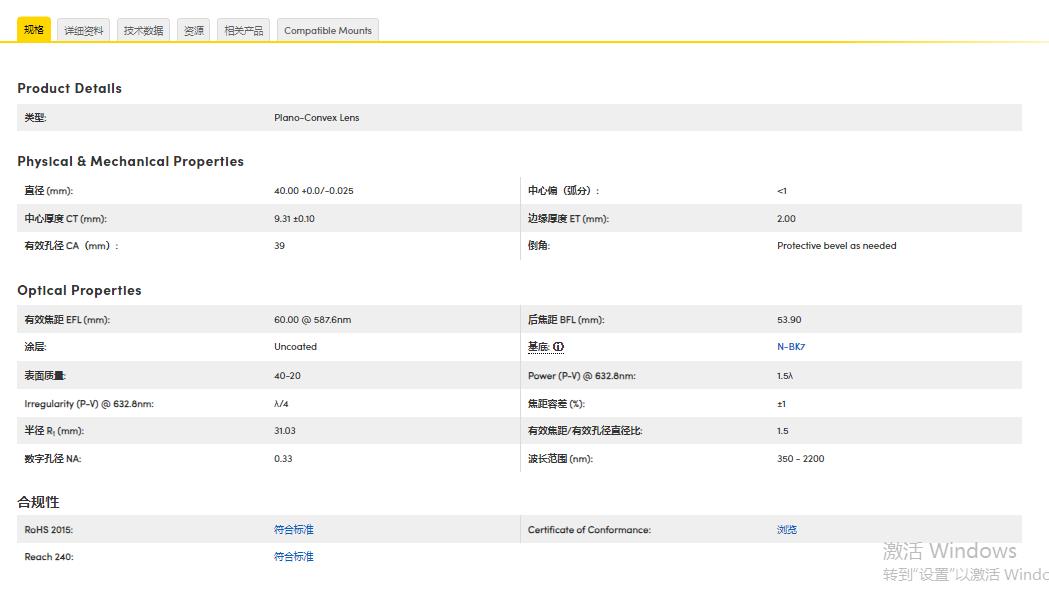Click the 350 - 2200 wavelength range value
The width and height of the screenshot is (1049, 601).
tap(800, 459)
